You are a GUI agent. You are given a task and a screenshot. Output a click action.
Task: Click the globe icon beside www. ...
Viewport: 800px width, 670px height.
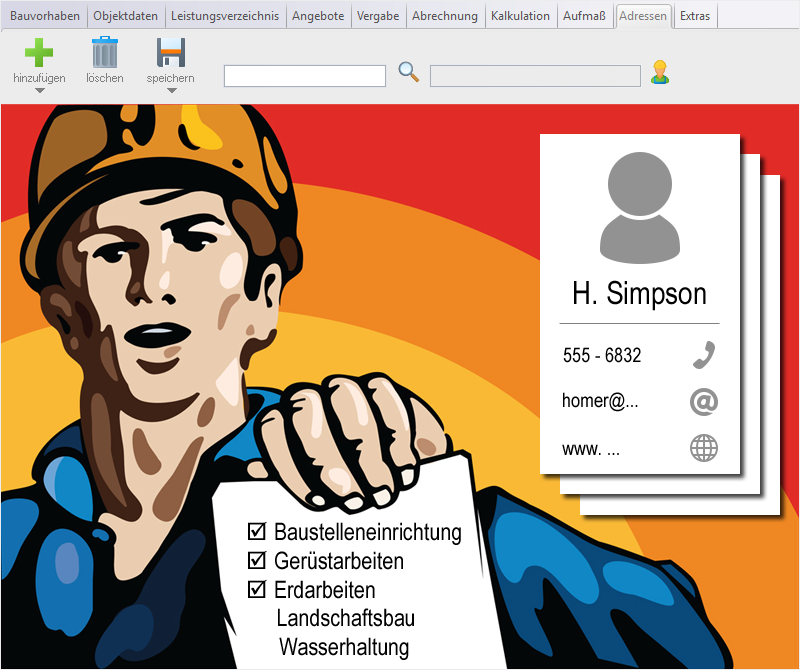(704, 448)
